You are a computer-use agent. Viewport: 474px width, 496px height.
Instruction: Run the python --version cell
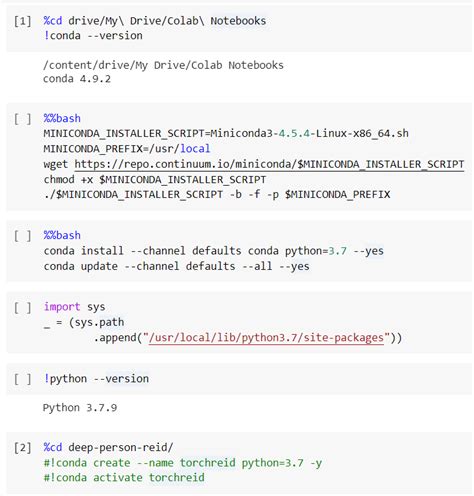[23, 379]
